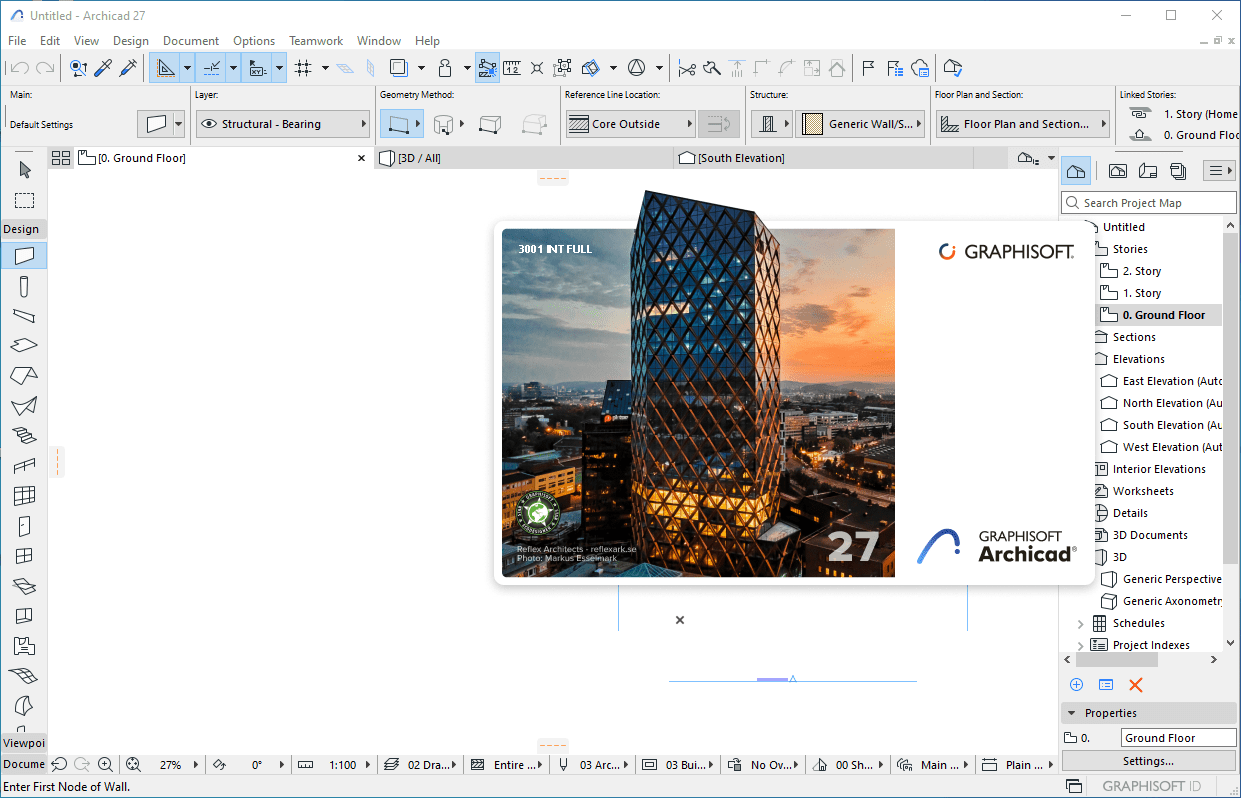Toggle Grid Snap icon
Viewport: 1241px width, 798px height.
[x=305, y=68]
